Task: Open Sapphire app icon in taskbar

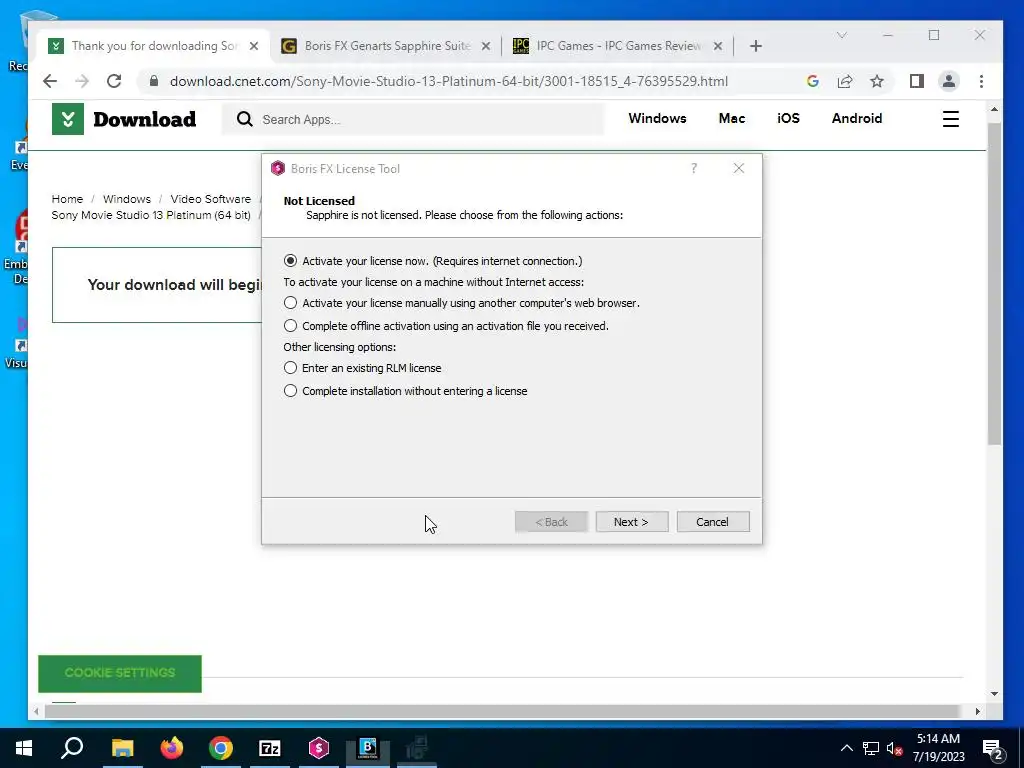Action: [319, 748]
